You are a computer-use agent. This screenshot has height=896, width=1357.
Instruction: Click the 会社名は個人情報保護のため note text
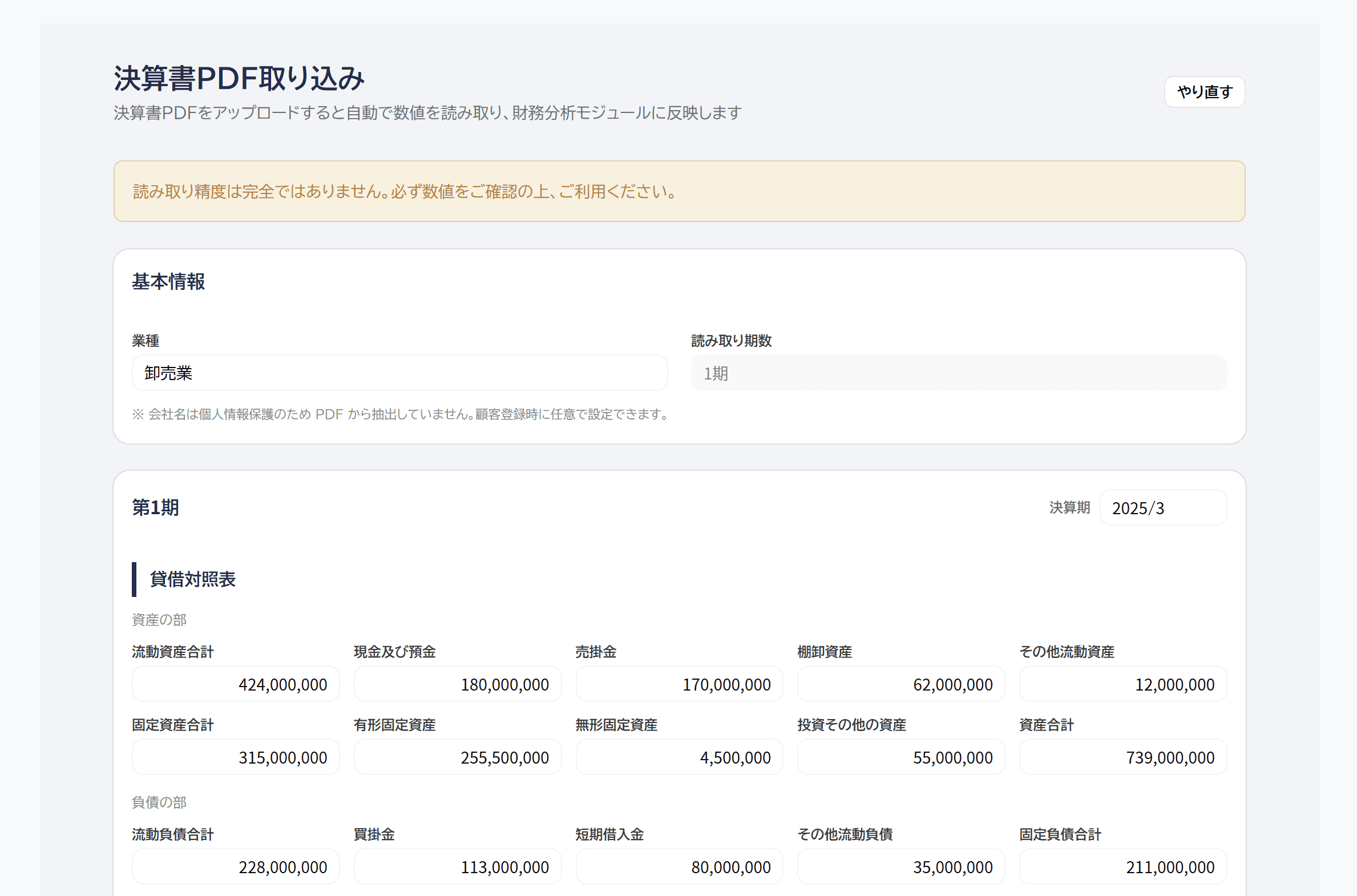tap(401, 414)
